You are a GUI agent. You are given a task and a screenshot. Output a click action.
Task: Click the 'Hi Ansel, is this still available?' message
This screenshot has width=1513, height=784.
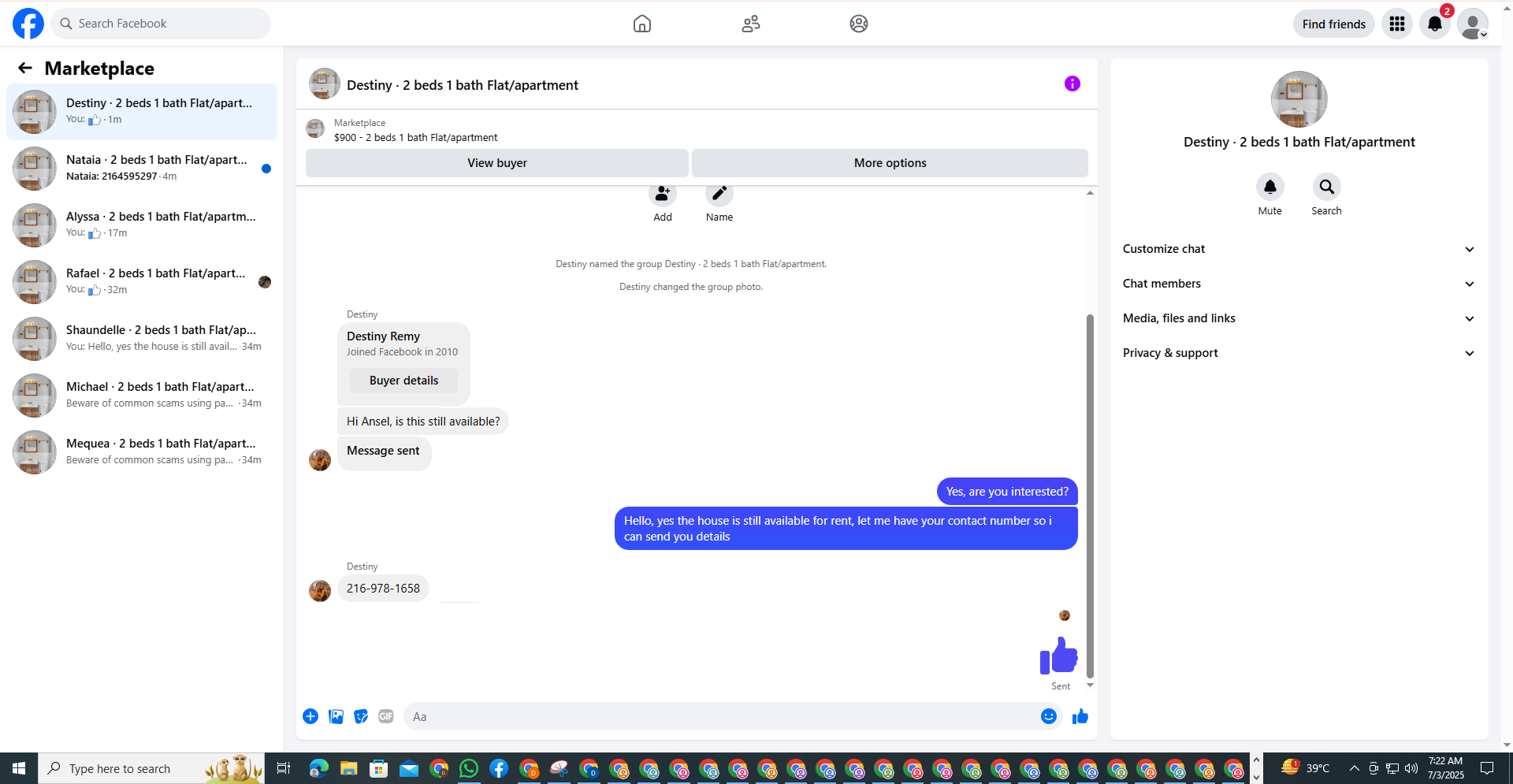tap(423, 422)
